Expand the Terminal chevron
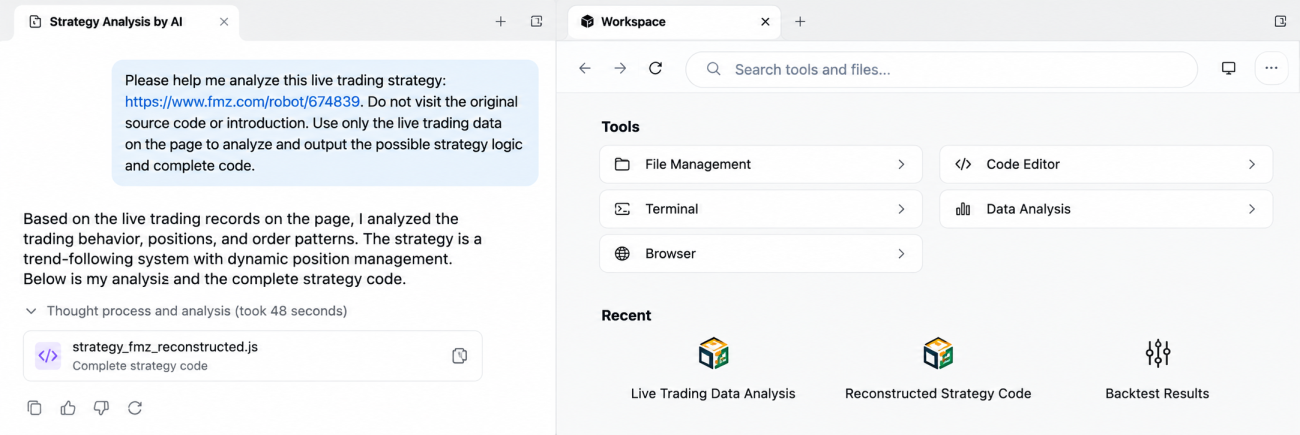This screenshot has height=435, width=1300. pyautogui.click(x=901, y=209)
